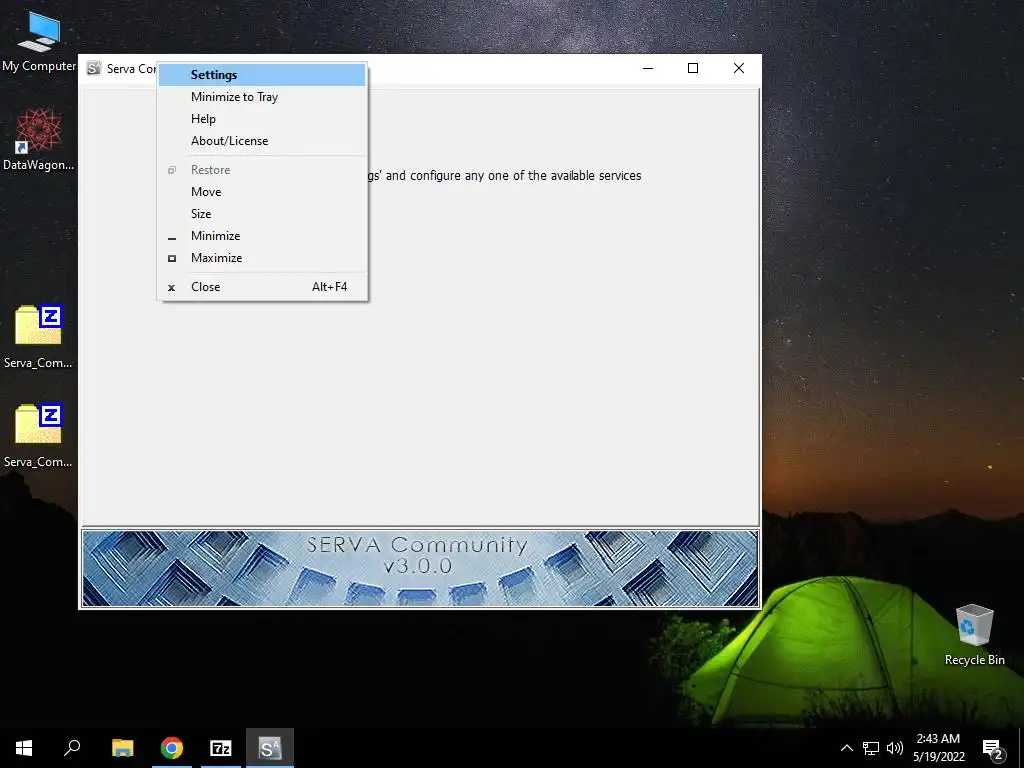Open File Explorer from taskbar
The height and width of the screenshot is (768, 1024).
[x=122, y=748]
